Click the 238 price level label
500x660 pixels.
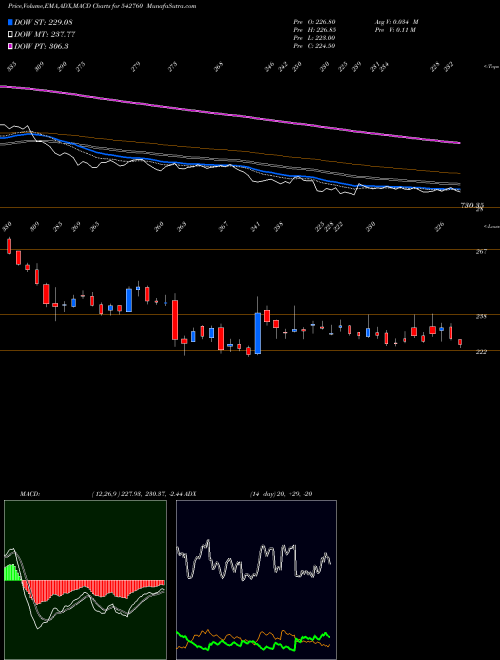click(x=481, y=317)
